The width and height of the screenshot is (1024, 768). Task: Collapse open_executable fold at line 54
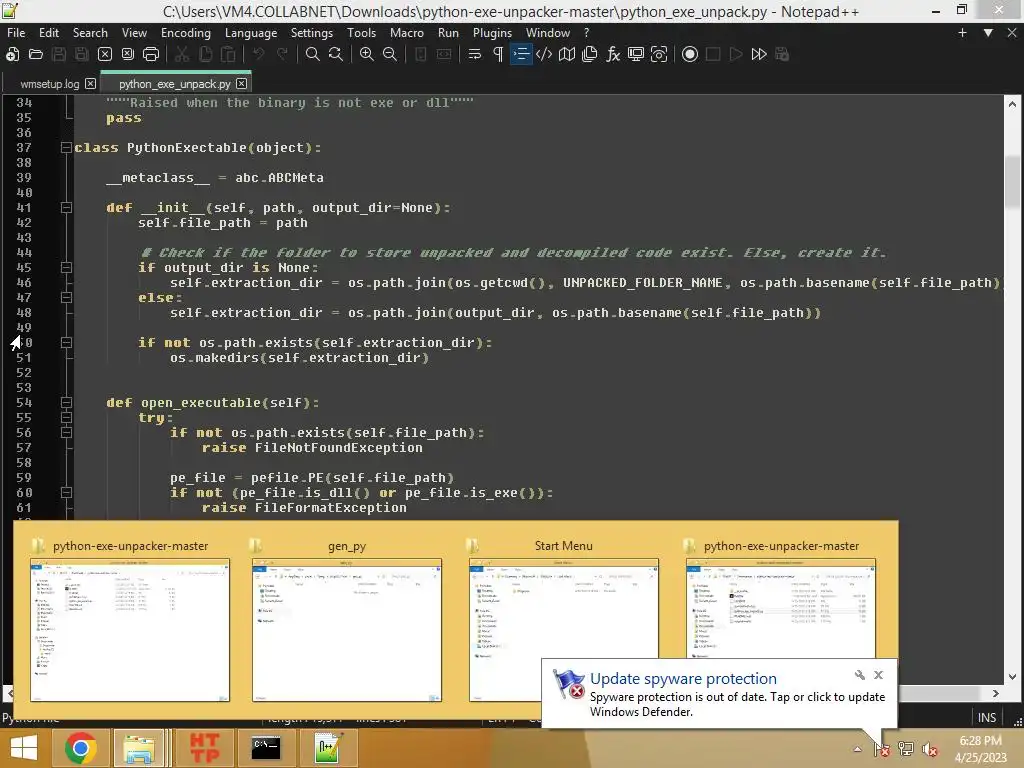(66, 403)
